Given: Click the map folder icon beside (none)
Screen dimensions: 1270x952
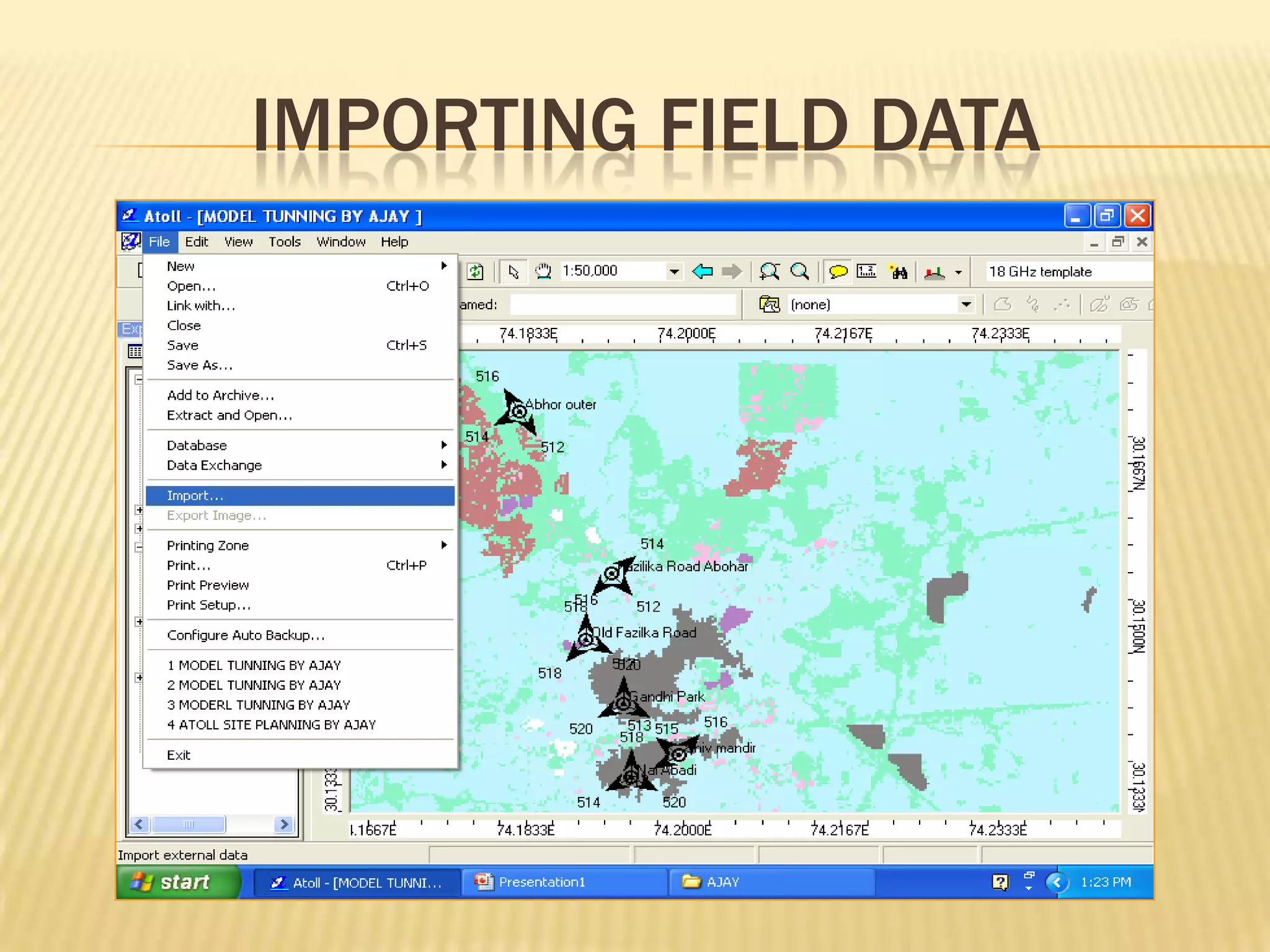Looking at the screenshot, I should pyautogui.click(x=769, y=304).
